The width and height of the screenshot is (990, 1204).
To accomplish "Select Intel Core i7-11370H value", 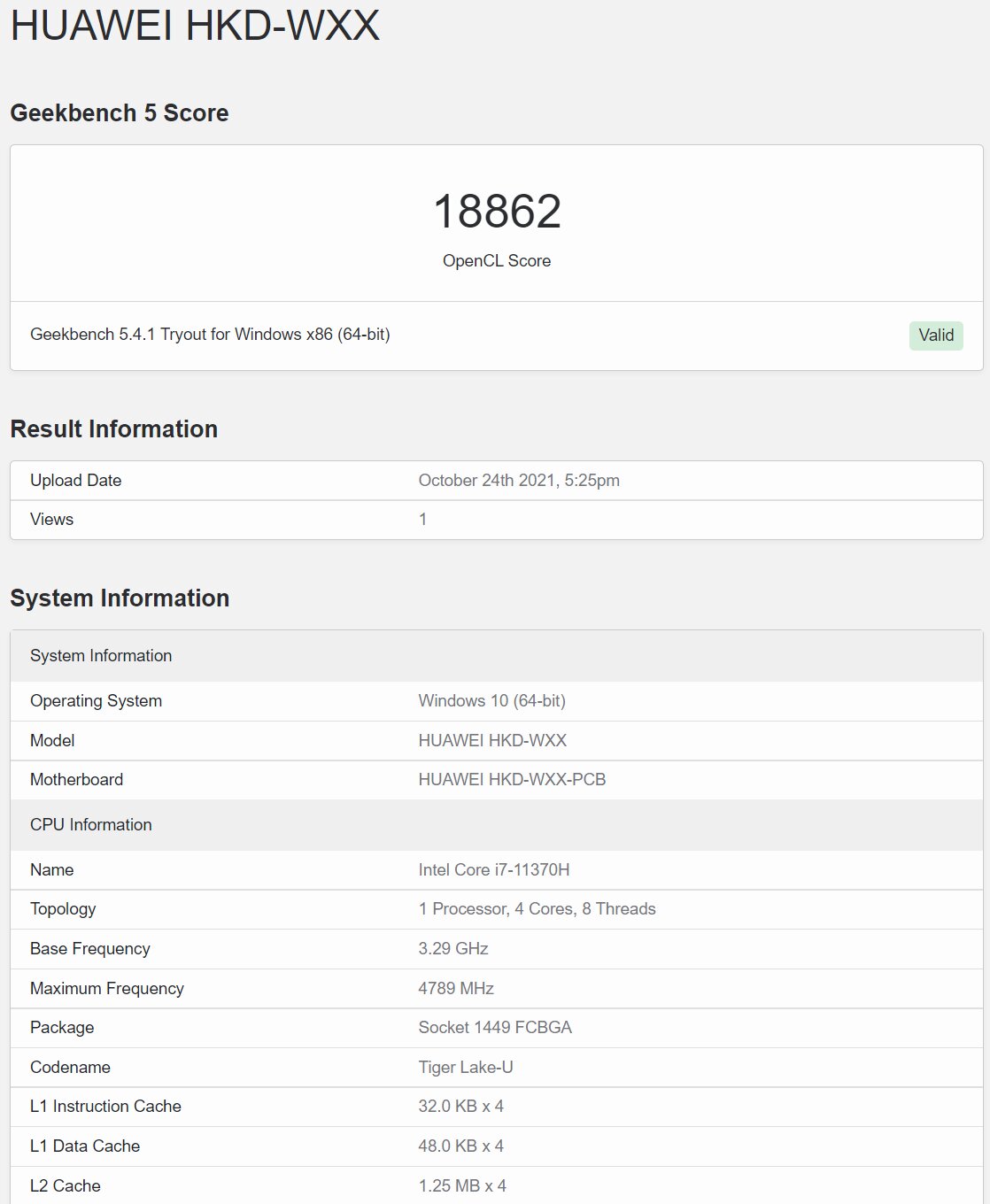I will (494, 869).
